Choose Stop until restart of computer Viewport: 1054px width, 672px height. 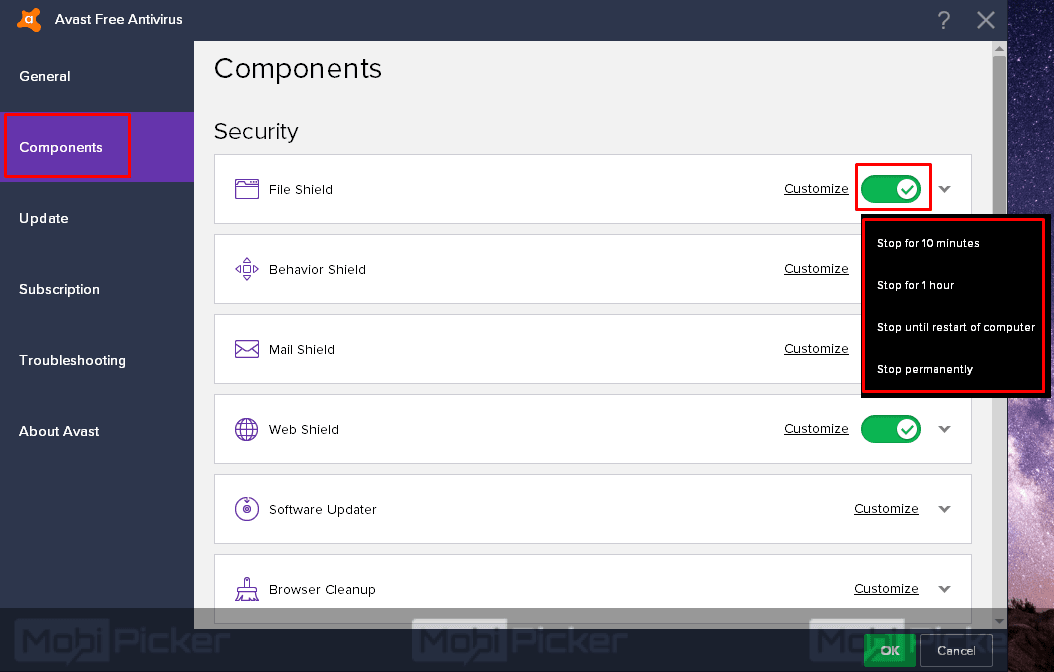click(954, 327)
